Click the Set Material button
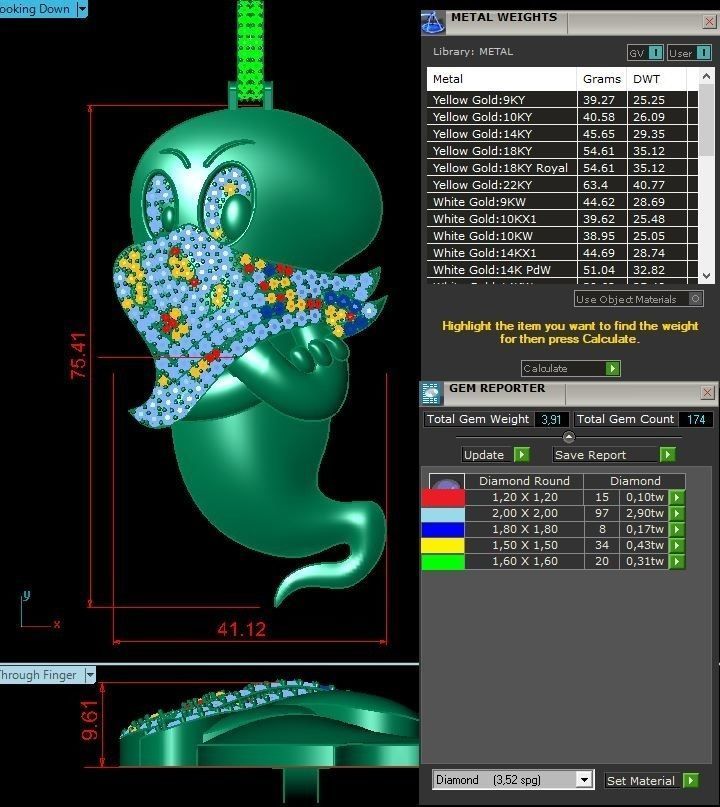Image resolution: width=720 pixels, height=807 pixels. click(x=652, y=781)
